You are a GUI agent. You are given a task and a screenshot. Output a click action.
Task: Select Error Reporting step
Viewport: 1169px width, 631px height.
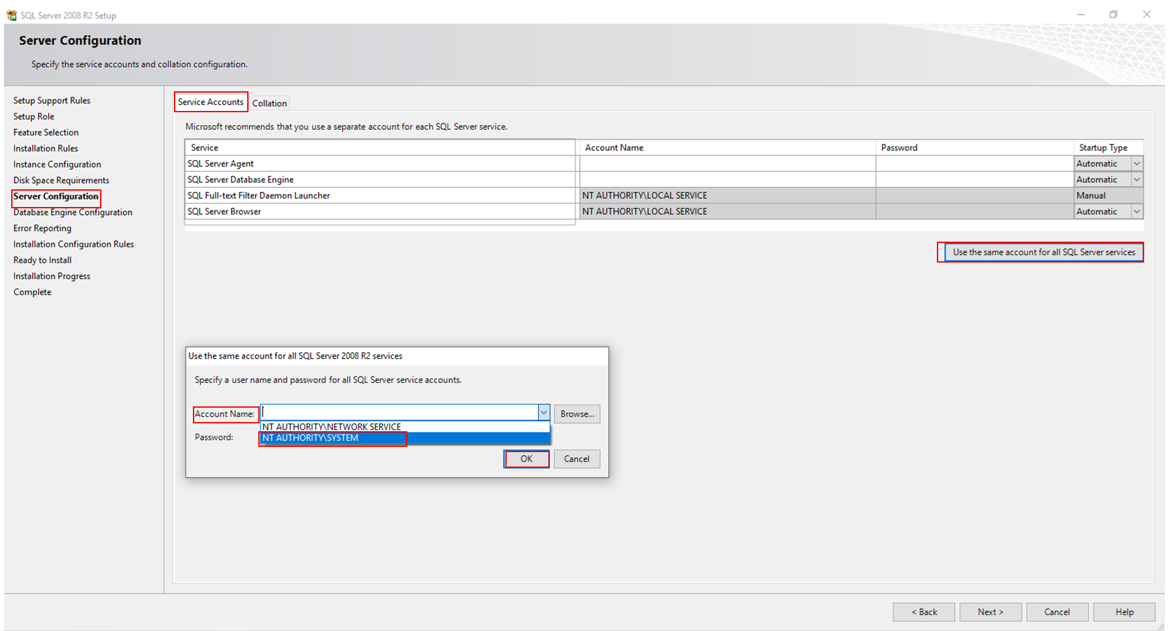coord(42,228)
